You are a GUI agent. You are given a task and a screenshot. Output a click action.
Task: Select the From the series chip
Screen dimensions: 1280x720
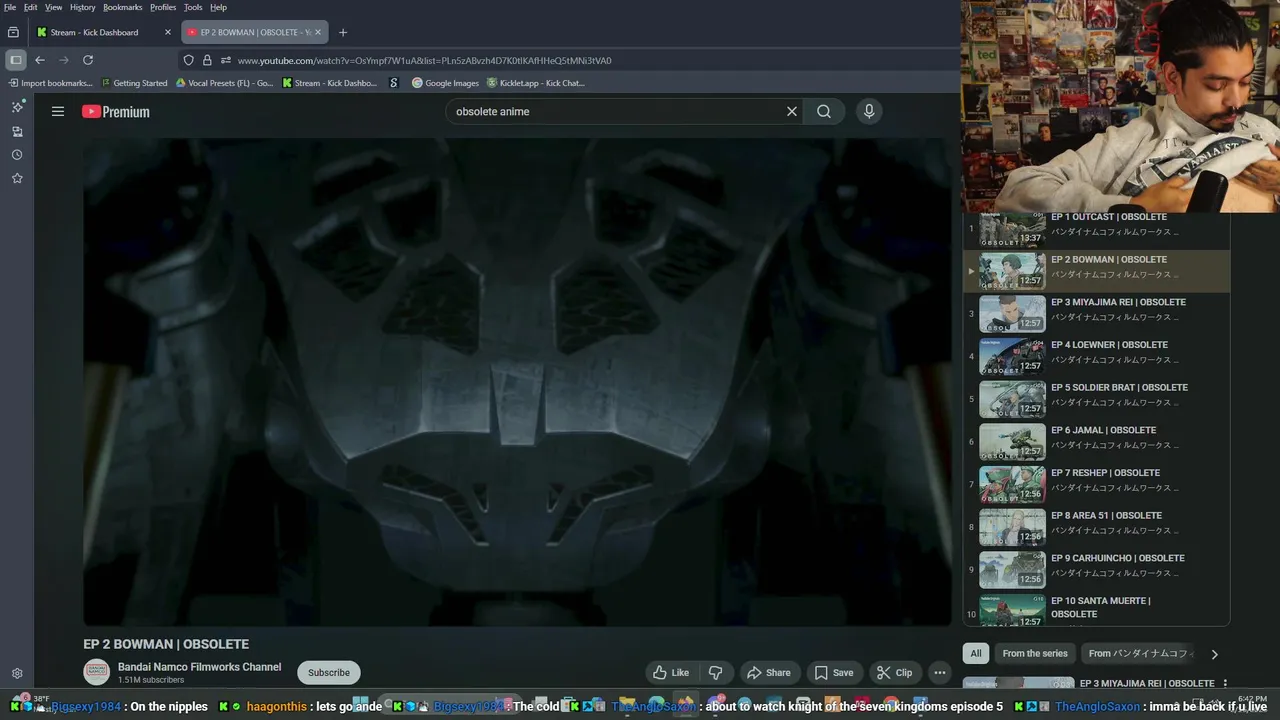click(1035, 653)
